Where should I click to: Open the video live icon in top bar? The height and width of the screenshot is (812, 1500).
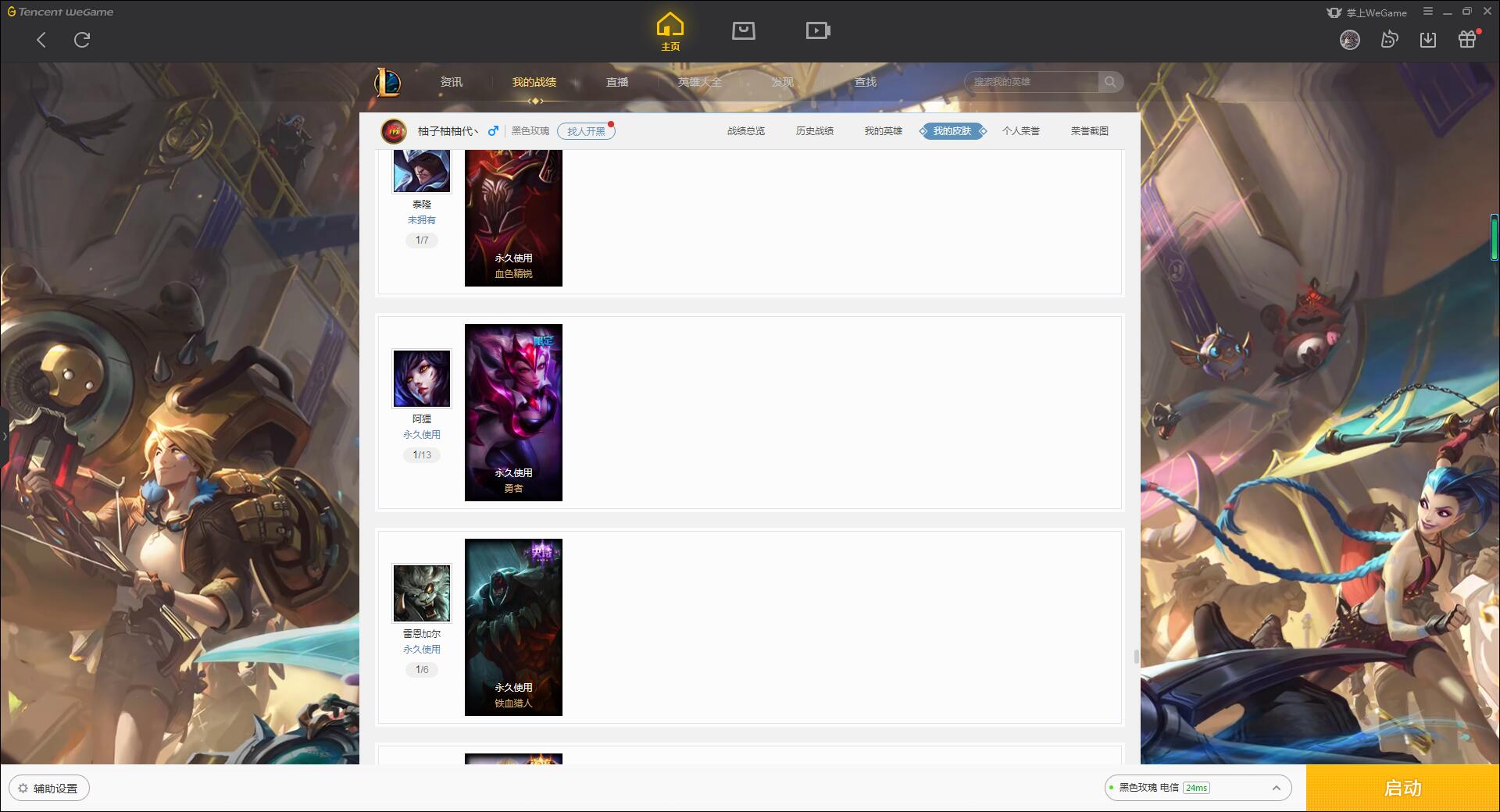pos(818,30)
